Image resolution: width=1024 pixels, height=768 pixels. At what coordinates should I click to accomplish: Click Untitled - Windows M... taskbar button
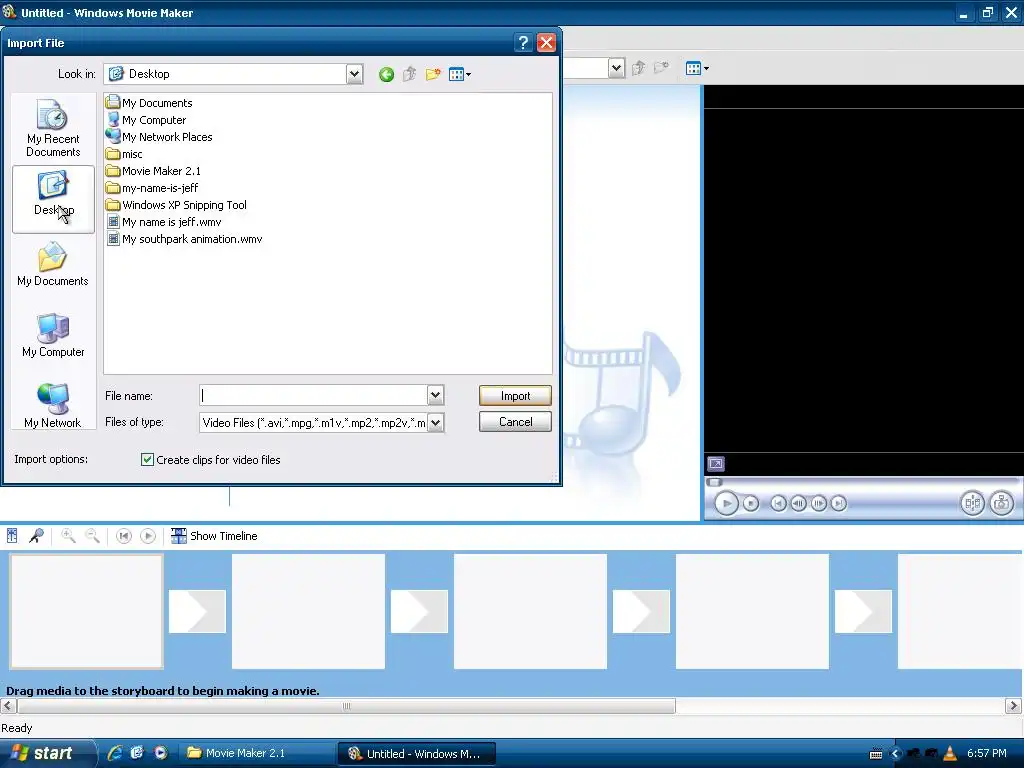[x=417, y=753]
